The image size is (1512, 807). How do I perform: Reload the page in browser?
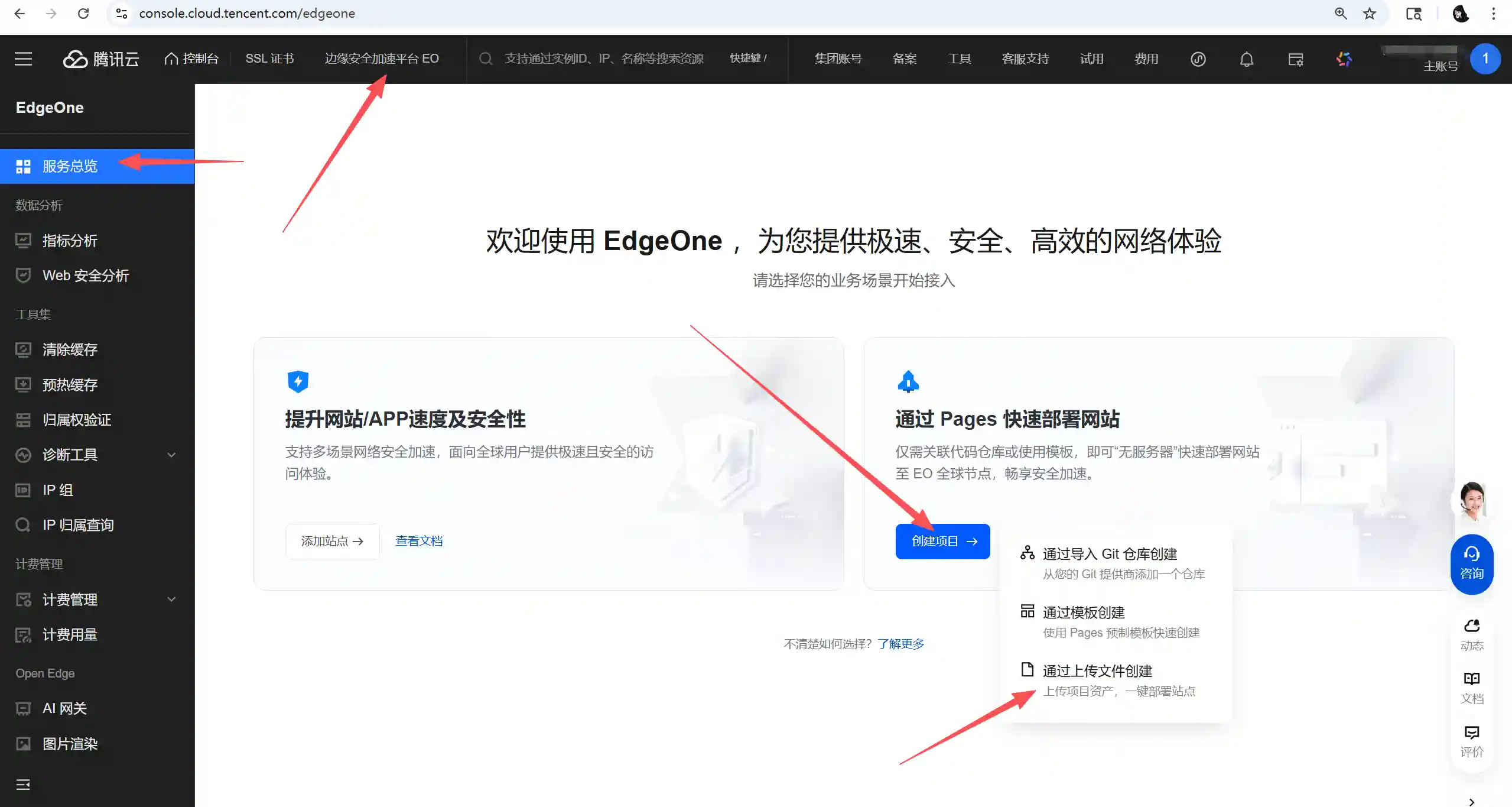click(x=83, y=13)
